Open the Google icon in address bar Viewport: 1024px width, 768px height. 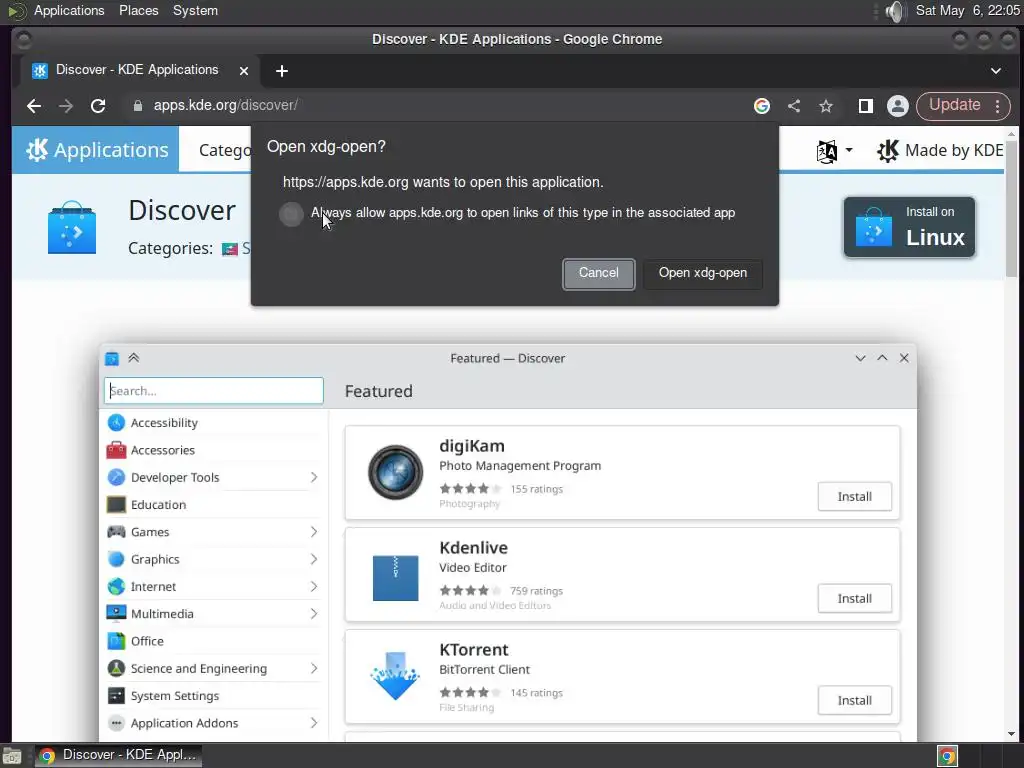pyautogui.click(x=761, y=106)
